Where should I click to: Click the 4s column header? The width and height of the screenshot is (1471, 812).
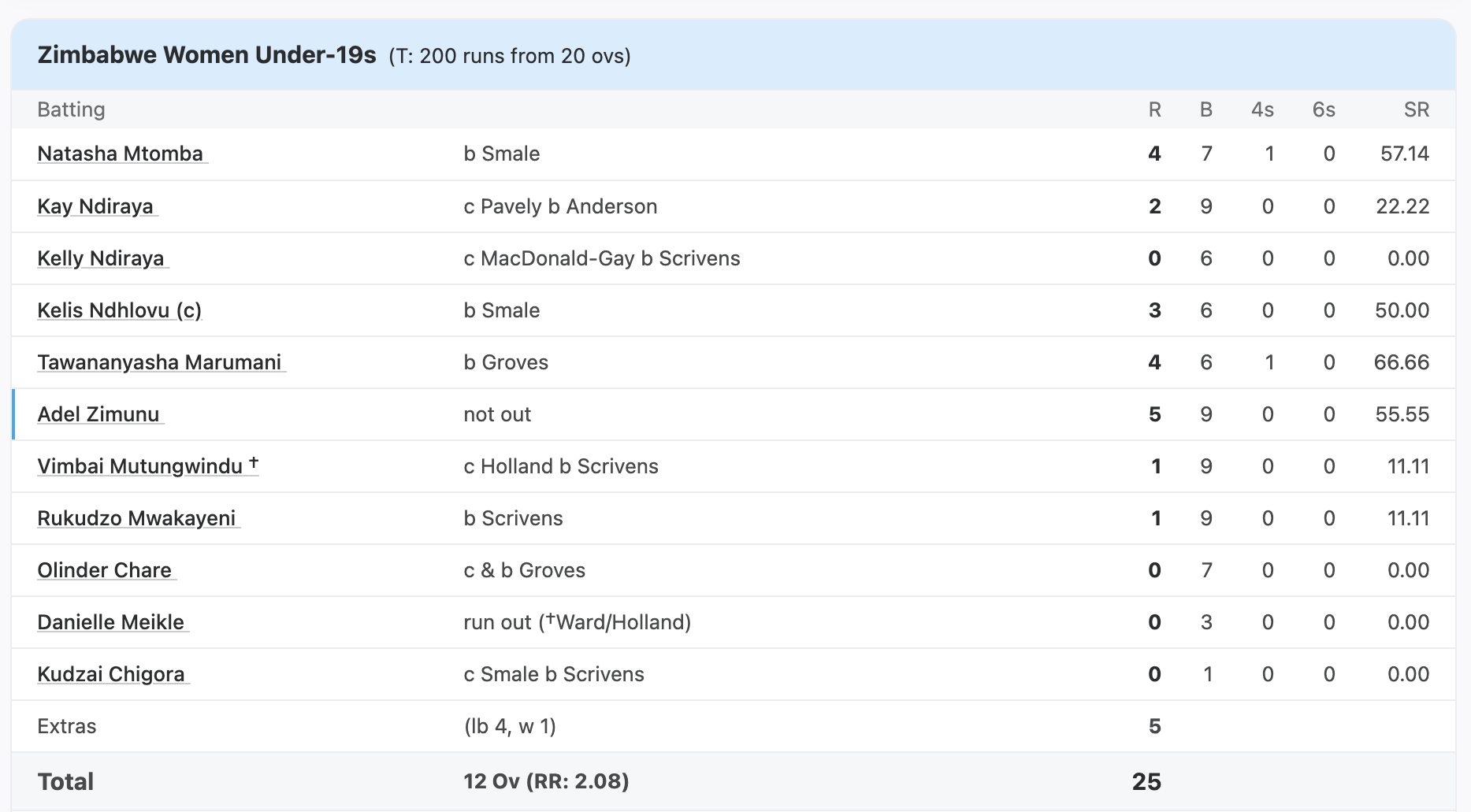pos(1262,109)
